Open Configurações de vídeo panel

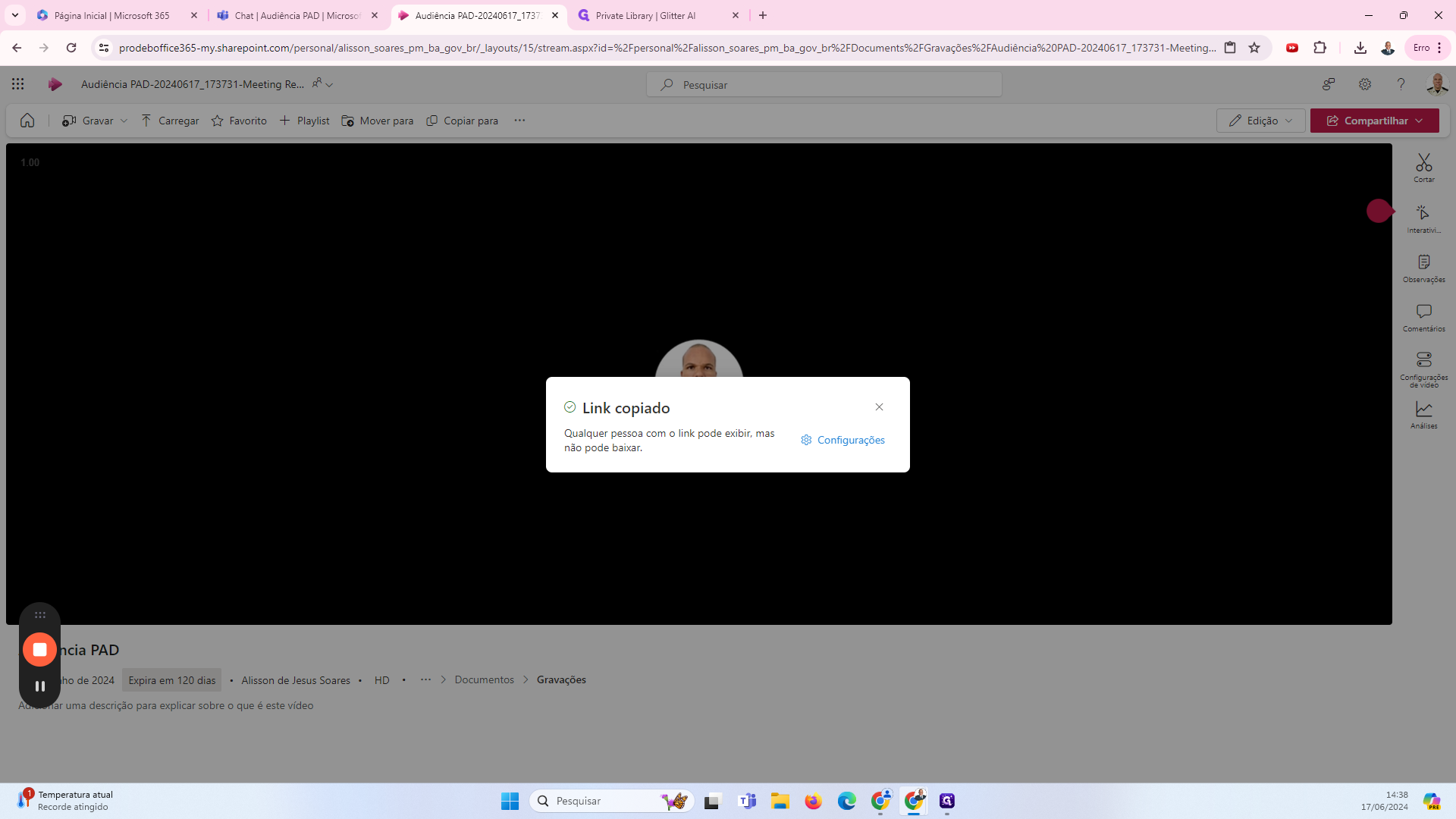coord(1423,369)
